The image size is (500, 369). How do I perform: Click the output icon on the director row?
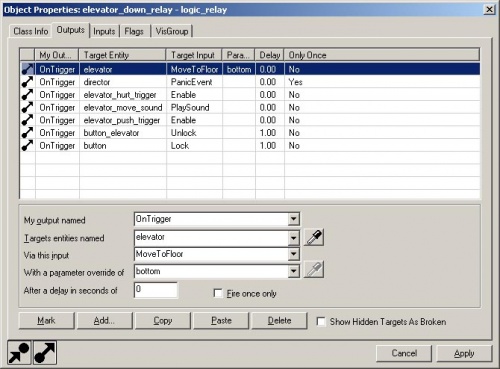point(27,82)
